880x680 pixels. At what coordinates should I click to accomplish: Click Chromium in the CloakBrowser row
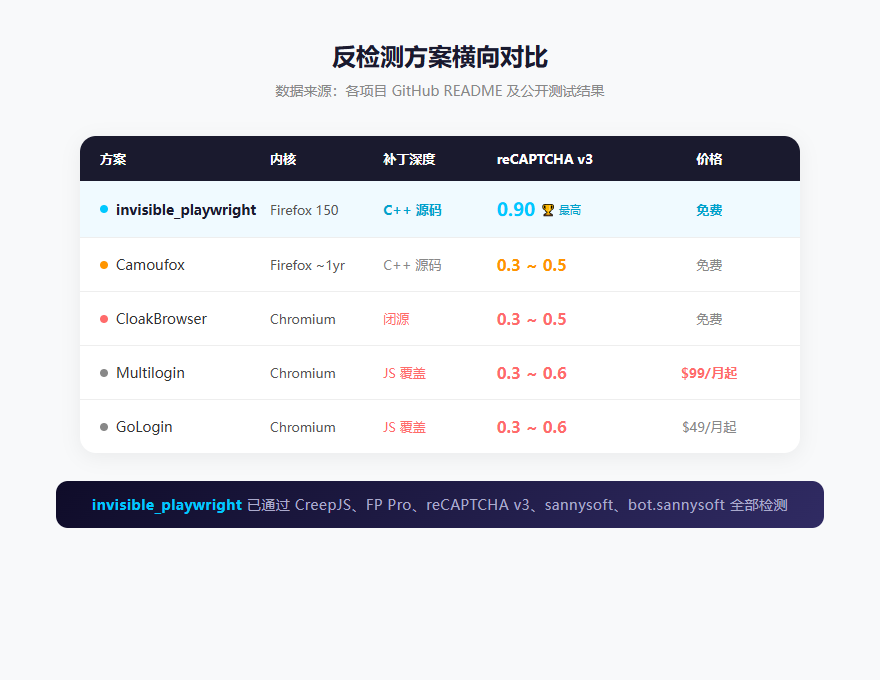(302, 319)
